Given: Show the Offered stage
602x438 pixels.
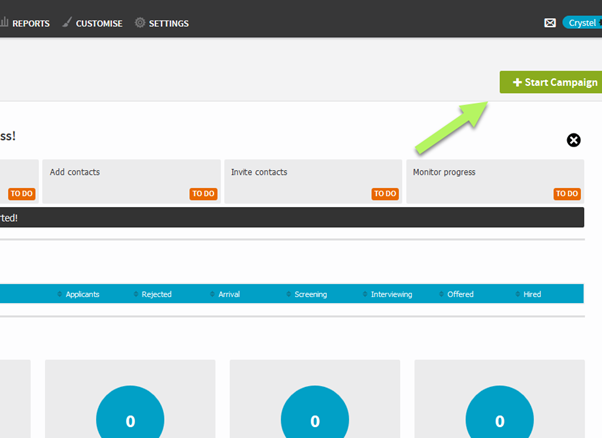Looking at the screenshot, I should [x=460, y=295].
